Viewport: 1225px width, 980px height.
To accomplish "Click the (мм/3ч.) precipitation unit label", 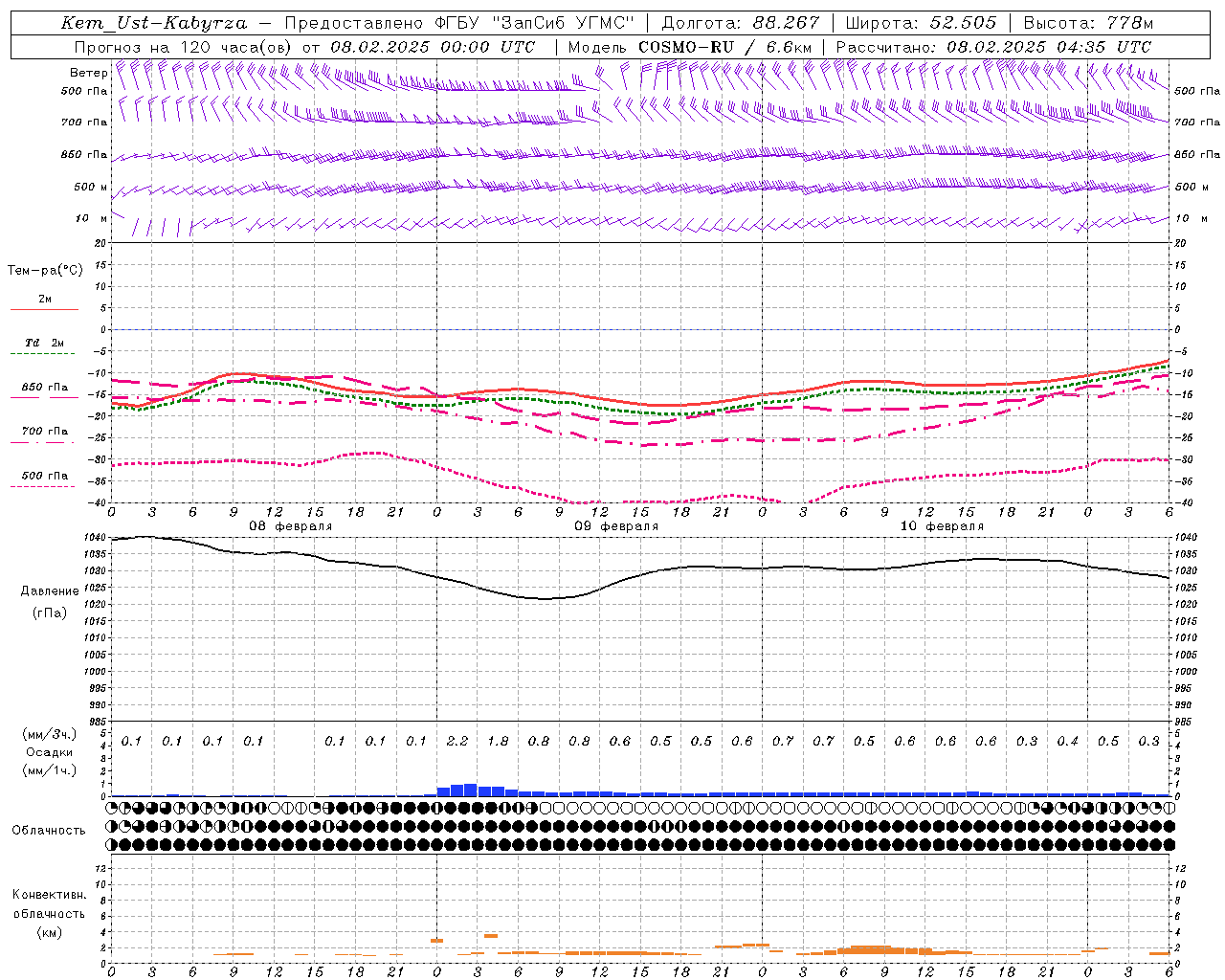I will 49,733.
